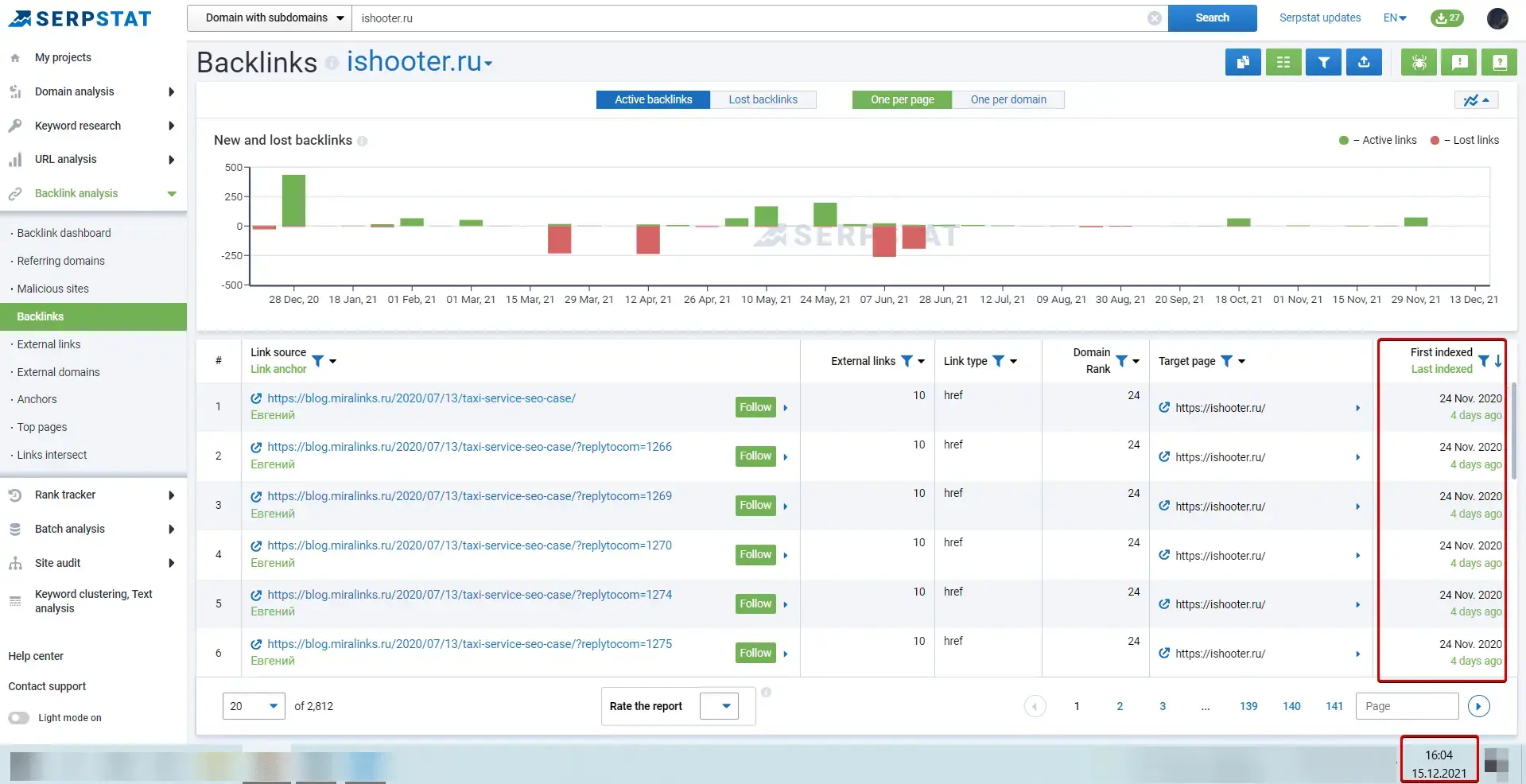Open Anchors menu item
The image size is (1526, 784).
pos(37,399)
